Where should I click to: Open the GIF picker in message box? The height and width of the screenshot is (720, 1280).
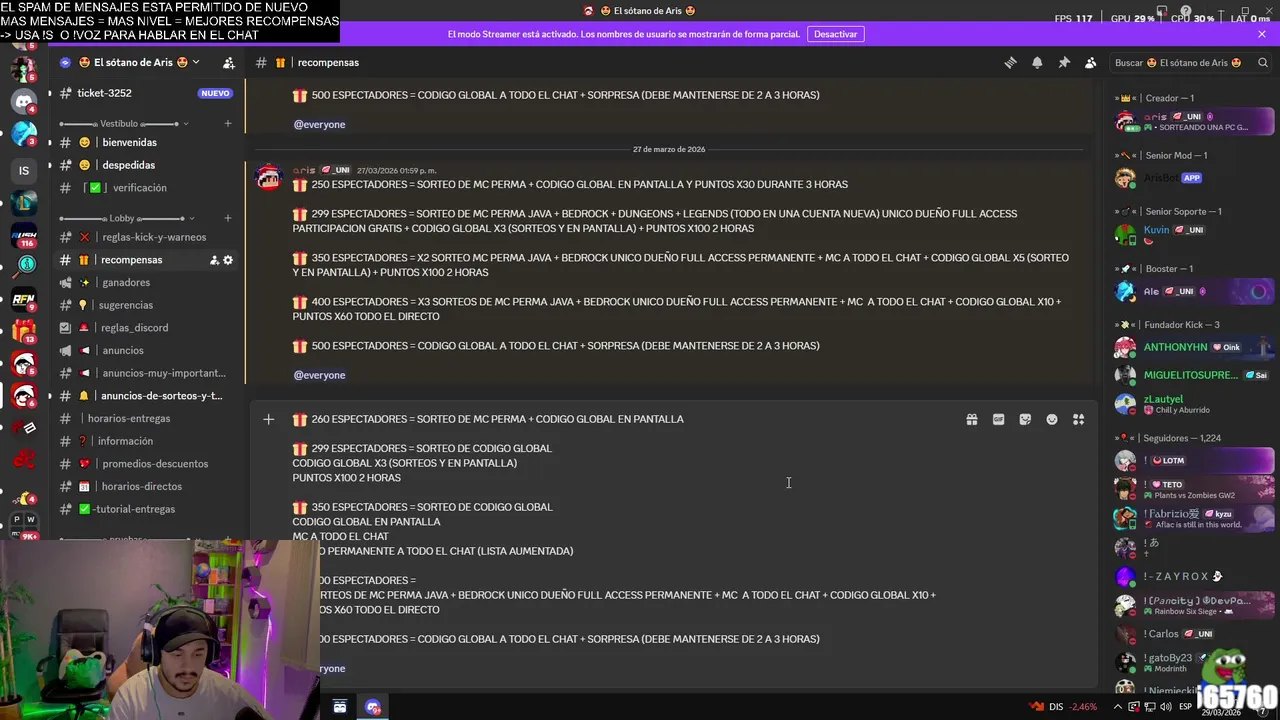point(998,419)
